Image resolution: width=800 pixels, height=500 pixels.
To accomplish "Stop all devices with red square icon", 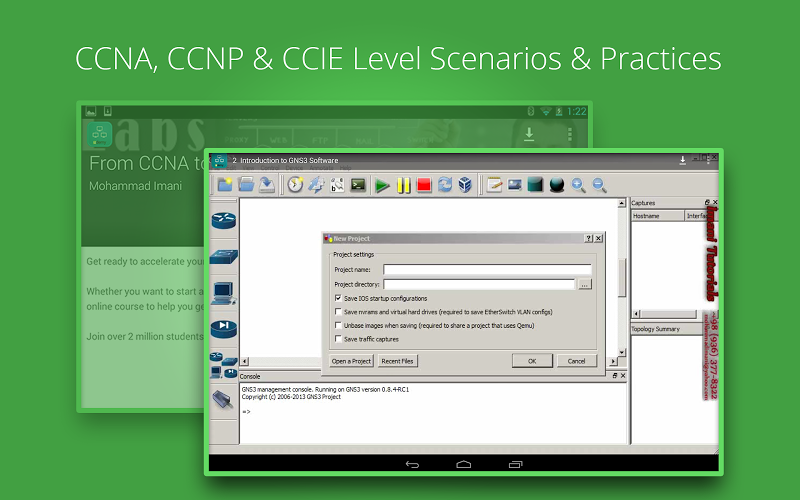I will coord(424,185).
